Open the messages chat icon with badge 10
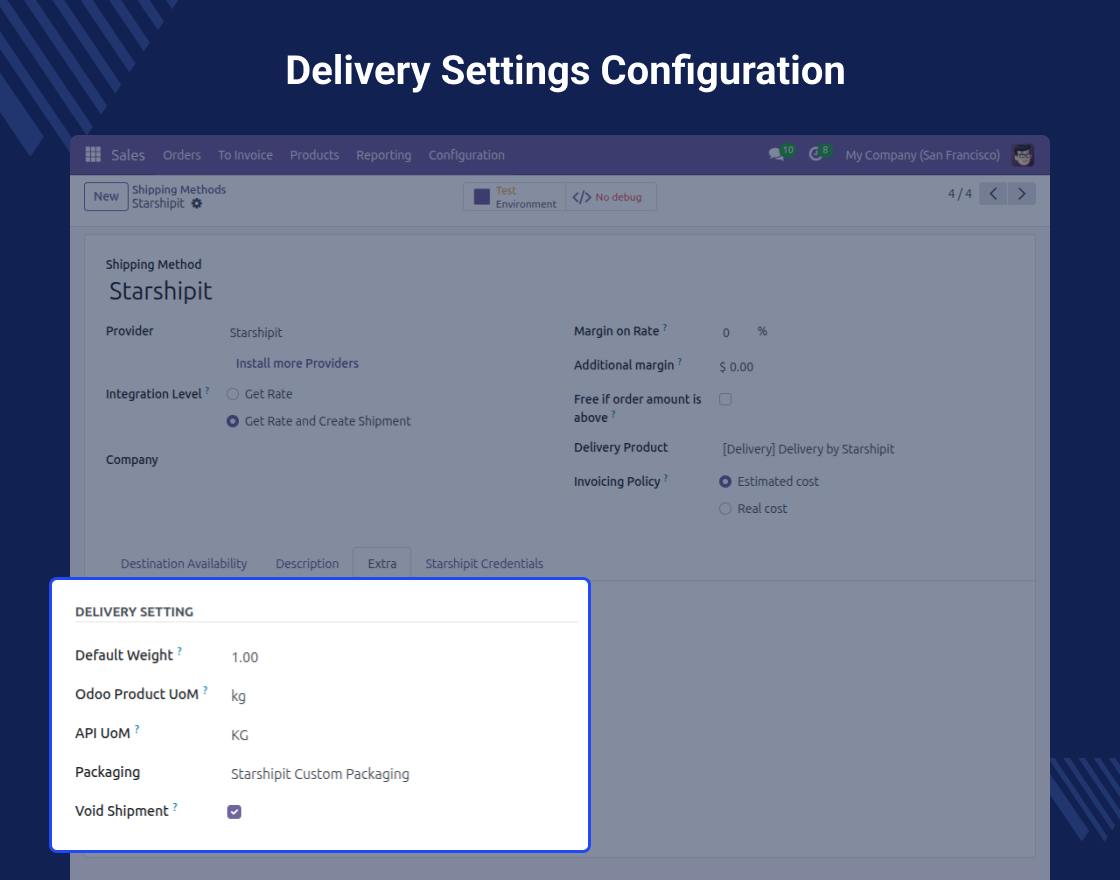The image size is (1120, 880). [x=776, y=154]
